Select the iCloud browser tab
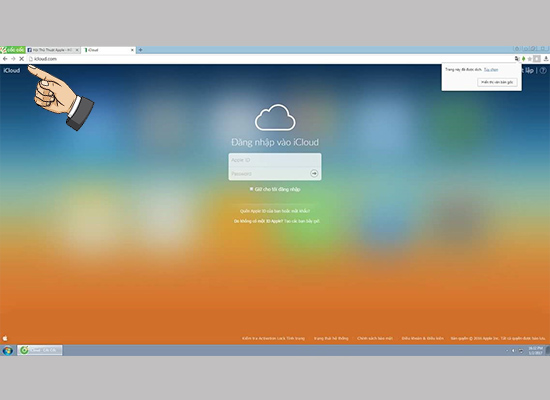550x400 pixels. [109, 50]
